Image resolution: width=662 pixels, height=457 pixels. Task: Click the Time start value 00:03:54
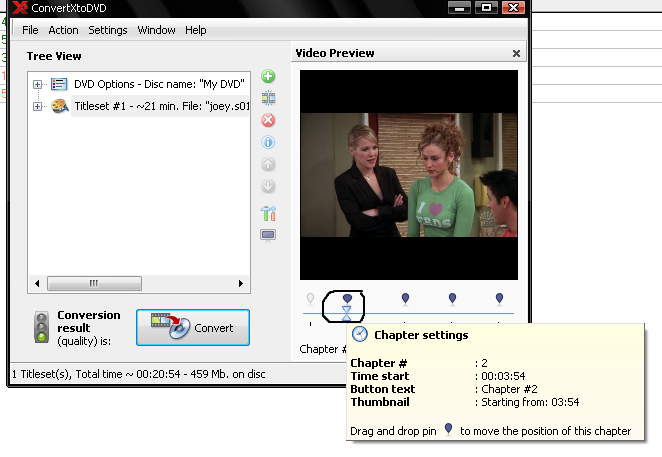tap(503, 376)
